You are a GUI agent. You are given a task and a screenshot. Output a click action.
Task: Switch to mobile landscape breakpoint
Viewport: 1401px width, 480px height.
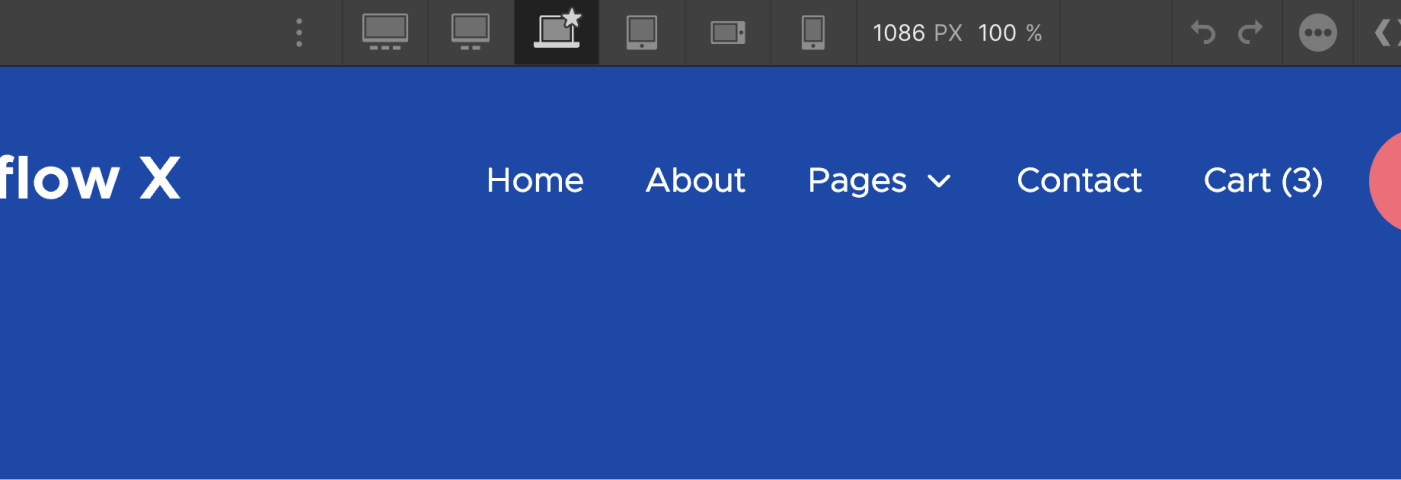[728, 33]
